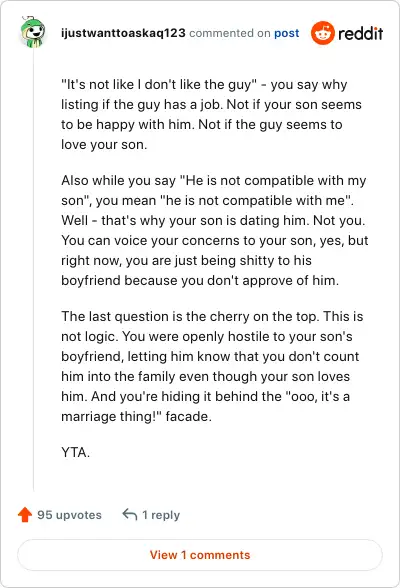Screen dimensions: 400x588
Task: Click the line starting "It's not like I don't"
Action: [x=204, y=84]
